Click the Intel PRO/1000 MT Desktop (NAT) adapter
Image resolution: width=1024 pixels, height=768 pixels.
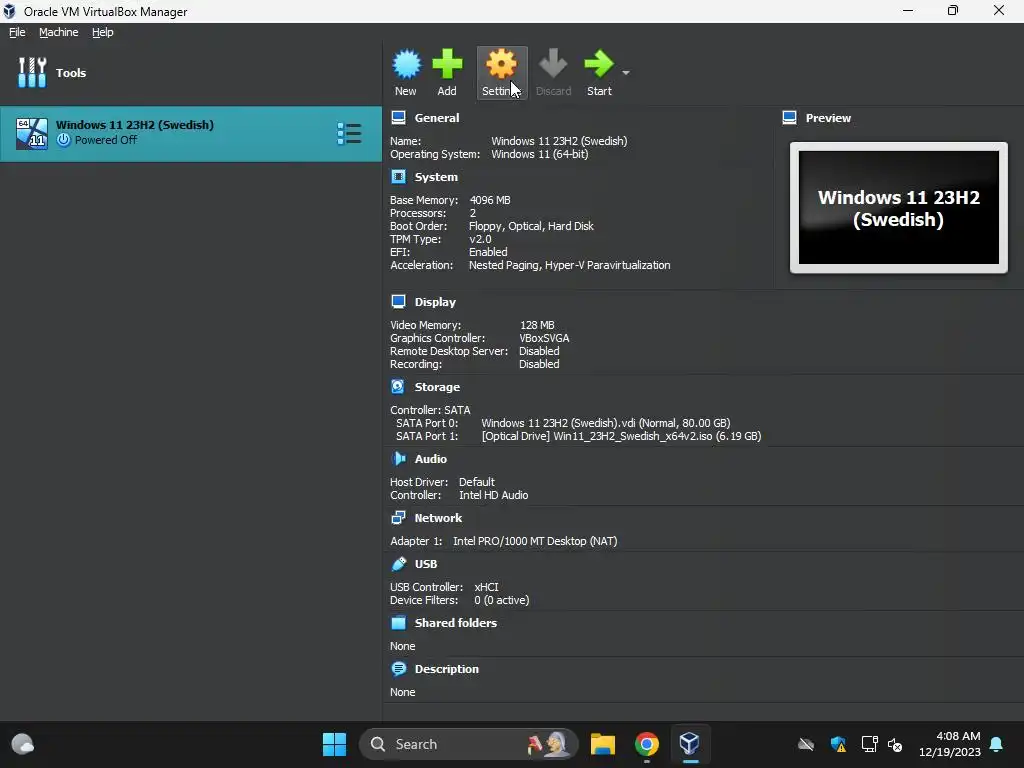535,541
